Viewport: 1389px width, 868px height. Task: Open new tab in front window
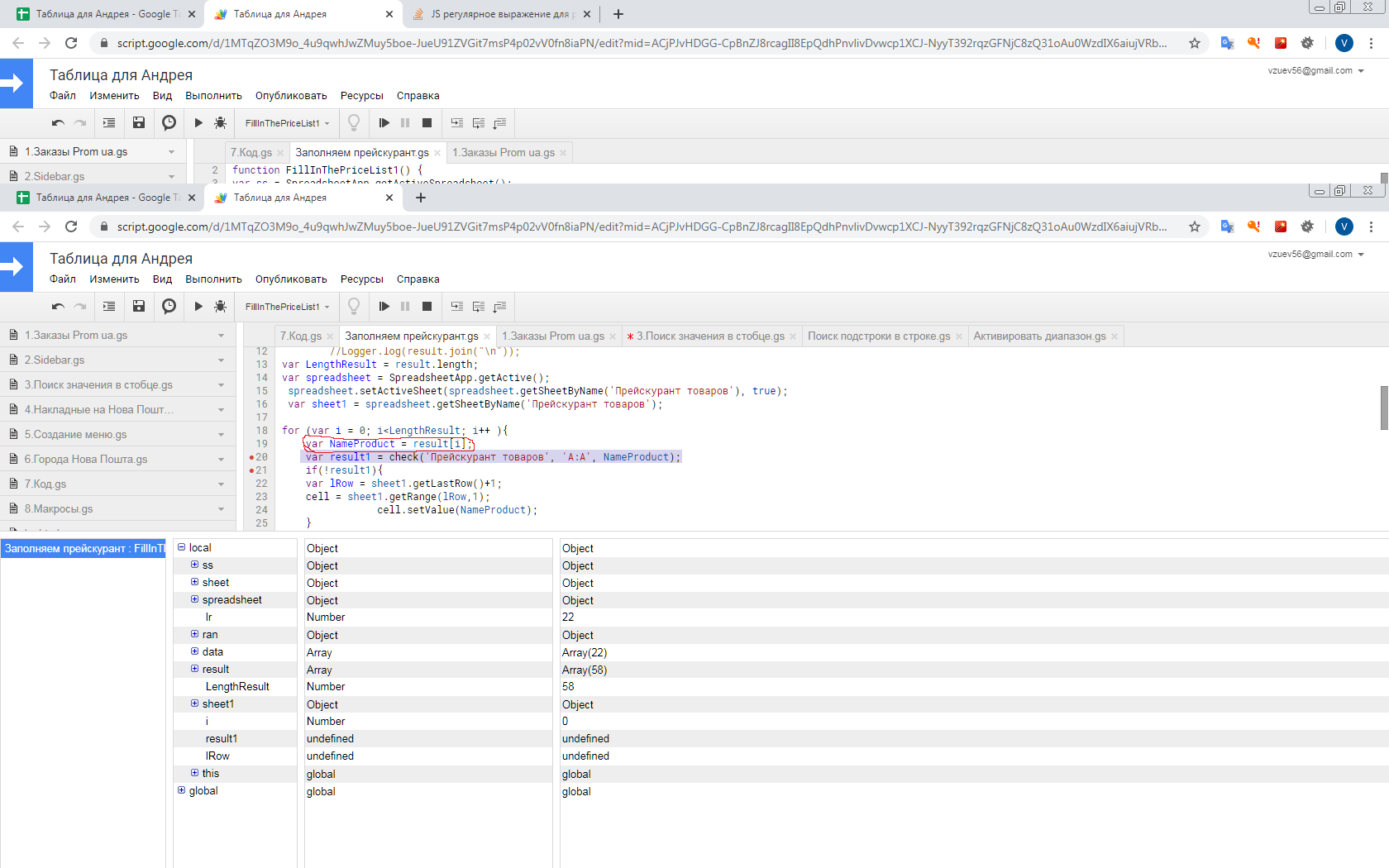pos(421,198)
